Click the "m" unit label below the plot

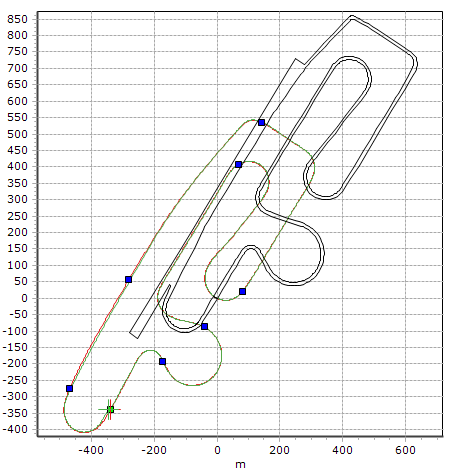240,464
